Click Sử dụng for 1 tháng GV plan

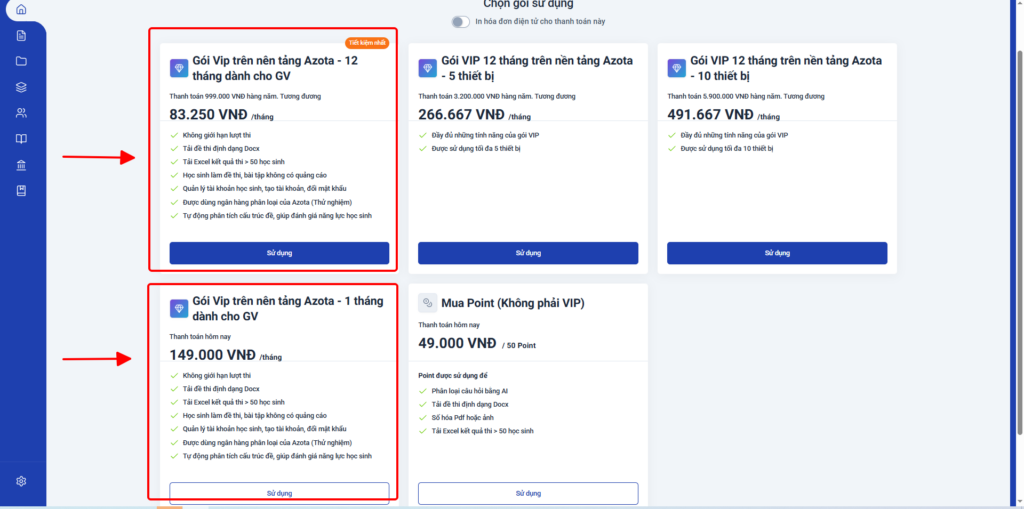[x=280, y=493]
